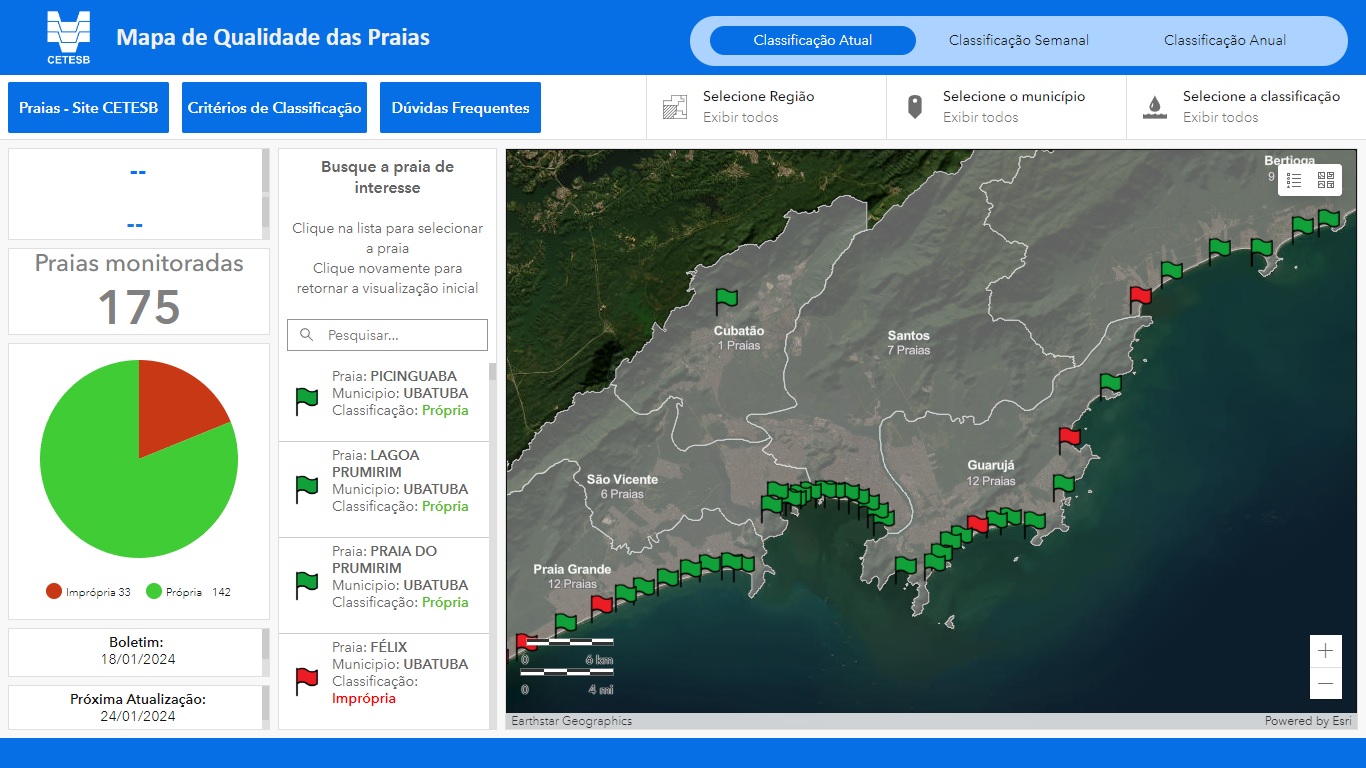This screenshot has height=768, width=1366.
Task: Open the Selecione a classificação selector
Action: (x=1245, y=106)
